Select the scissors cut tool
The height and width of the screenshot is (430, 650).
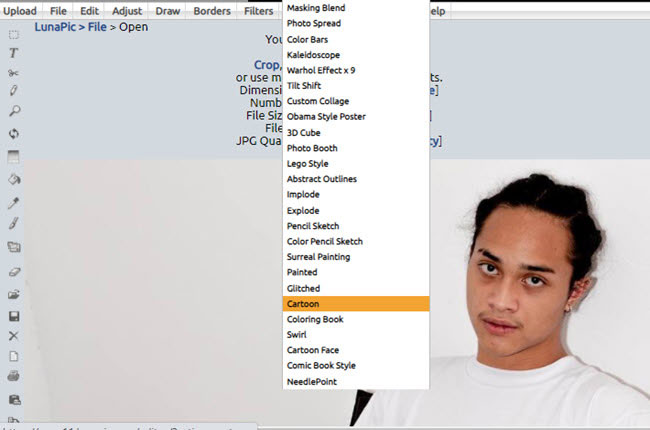click(14, 72)
